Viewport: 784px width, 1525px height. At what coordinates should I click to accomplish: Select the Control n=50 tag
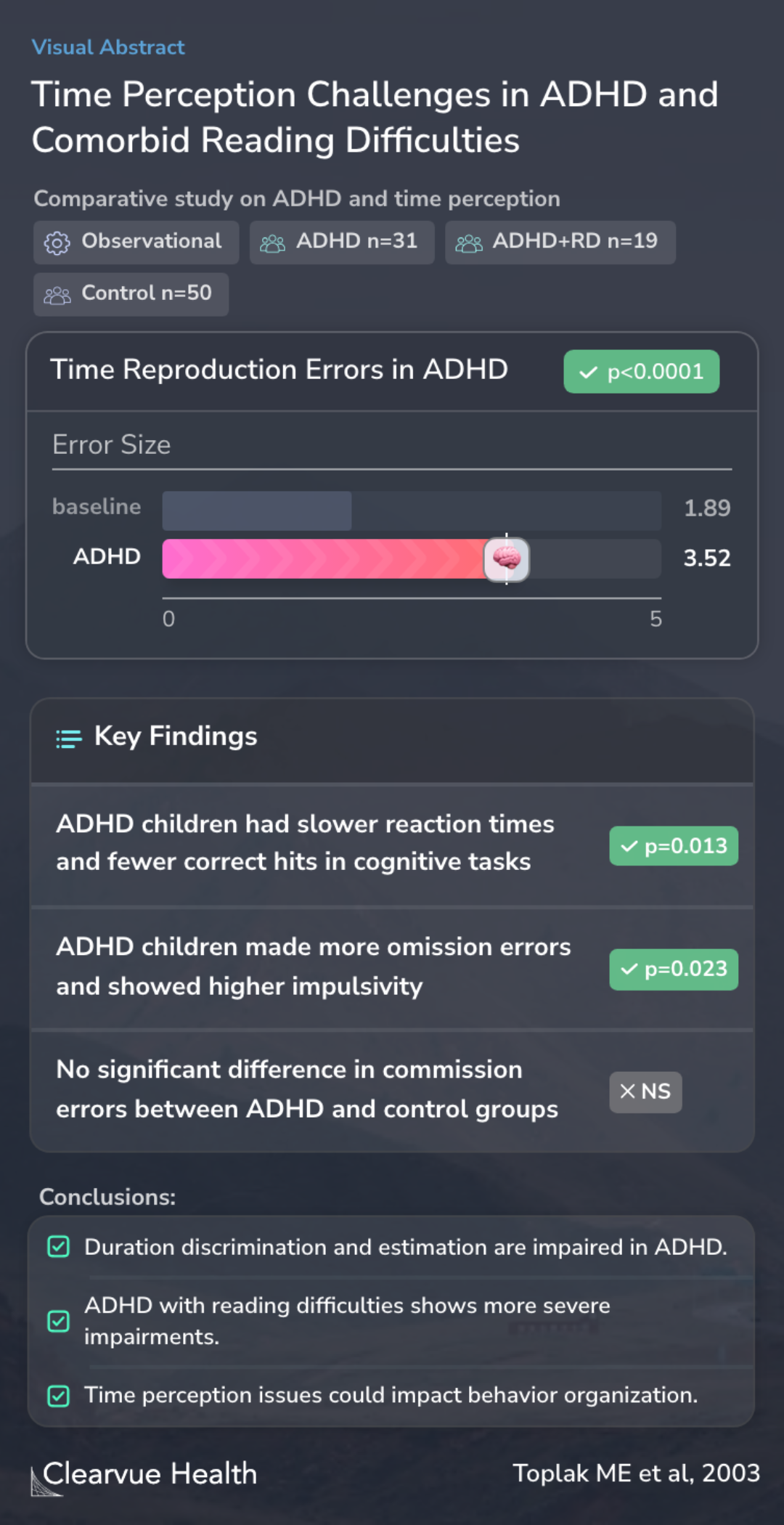(131, 294)
